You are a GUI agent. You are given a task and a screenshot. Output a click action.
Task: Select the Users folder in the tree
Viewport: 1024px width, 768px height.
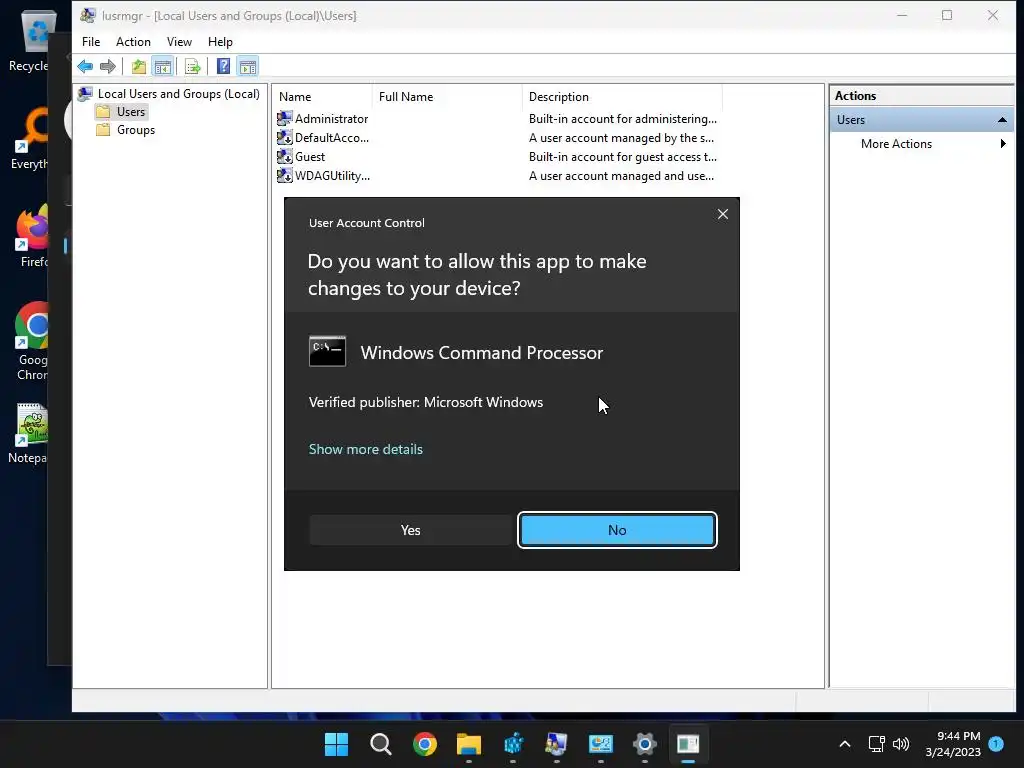(131, 112)
